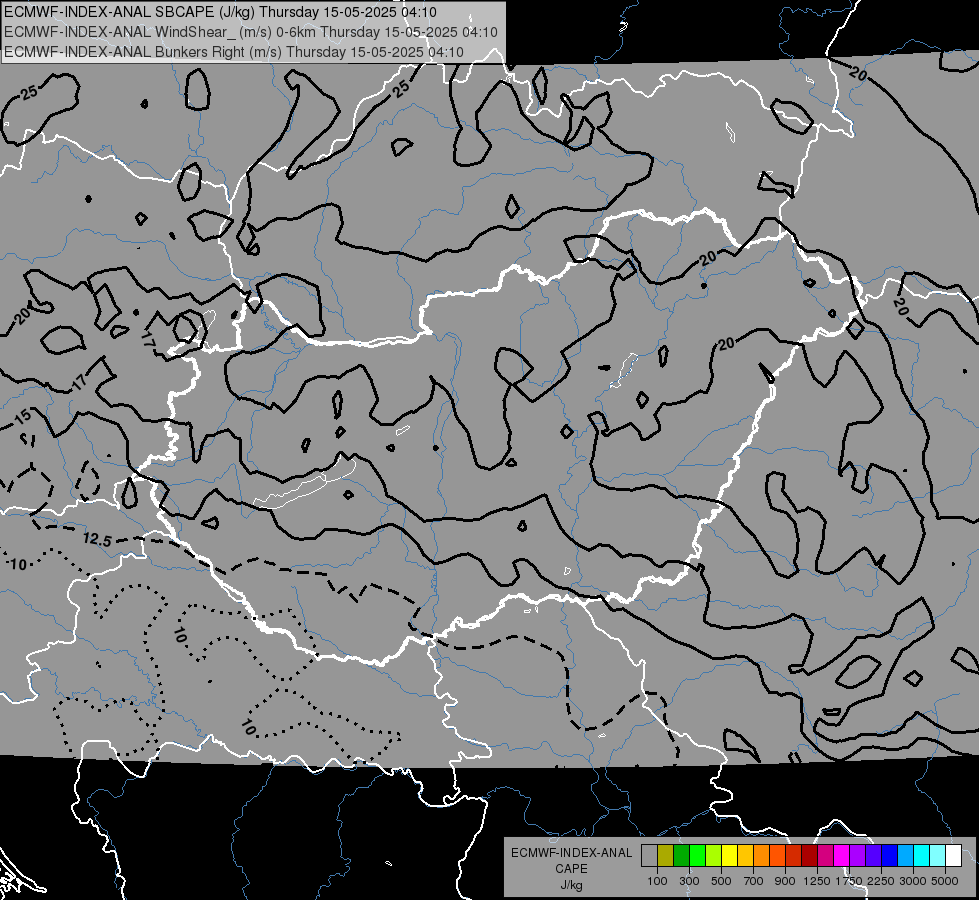Click the Bunkers Right title line
This screenshot has height=900, width=979.
tap(234, 52)
